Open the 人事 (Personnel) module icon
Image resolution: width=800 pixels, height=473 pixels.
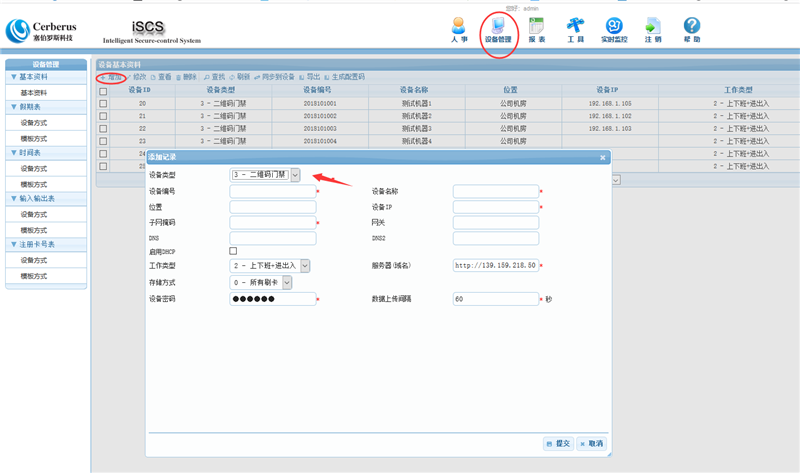pyautogui.click(x=458, y=29)
